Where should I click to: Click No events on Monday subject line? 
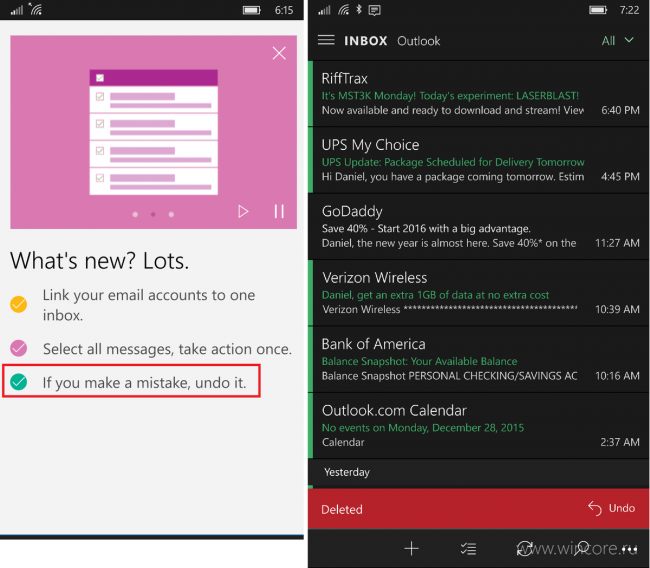point(423,427)
